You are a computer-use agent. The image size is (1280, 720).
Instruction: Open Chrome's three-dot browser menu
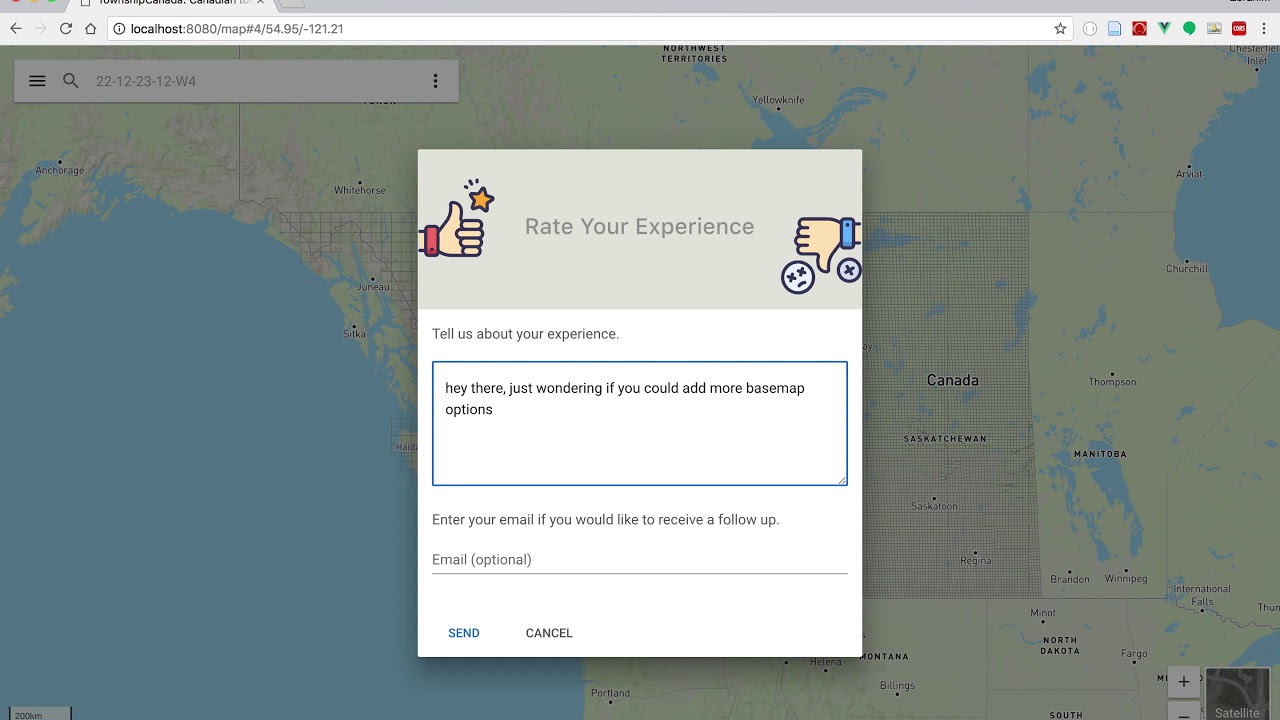coord(1264,29)
